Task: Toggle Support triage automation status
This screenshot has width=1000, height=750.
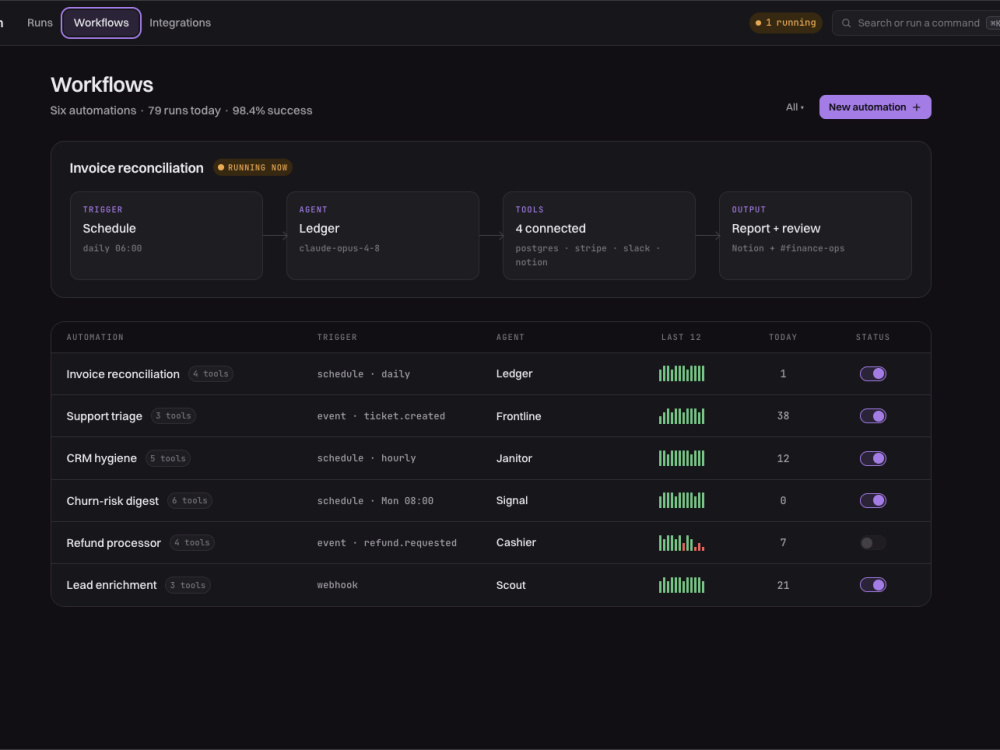Action: click(x=873, y=416)
